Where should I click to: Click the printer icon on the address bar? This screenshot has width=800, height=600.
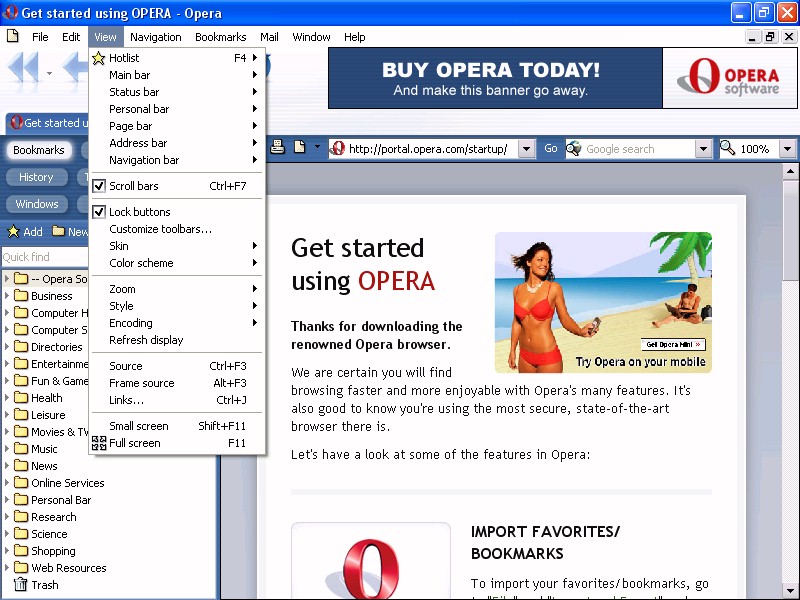277,147
